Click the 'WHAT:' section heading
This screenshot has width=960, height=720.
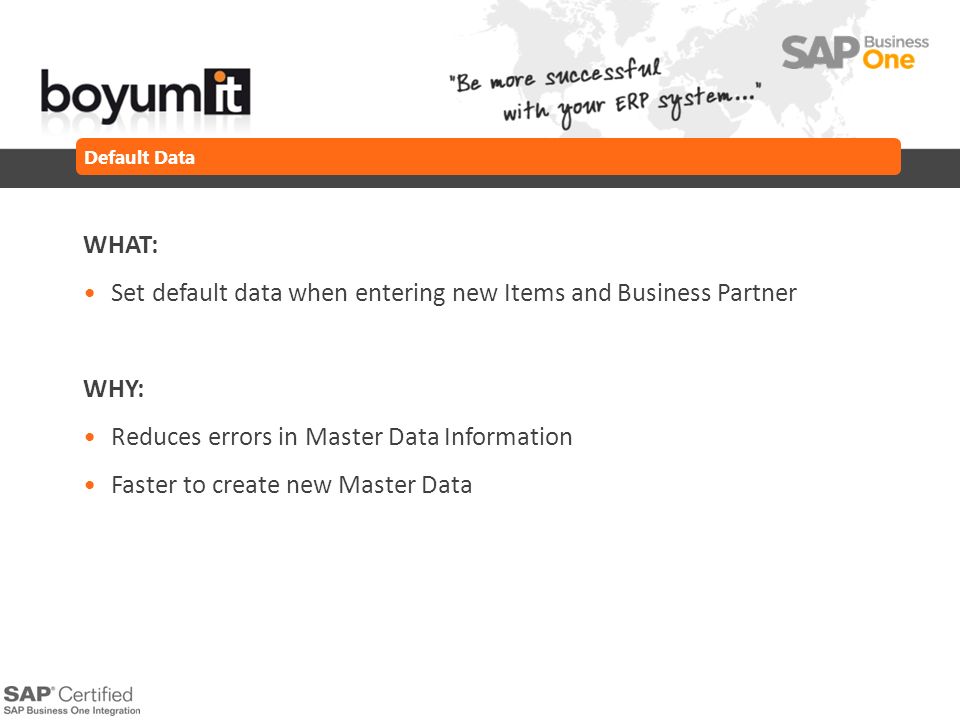121,245
